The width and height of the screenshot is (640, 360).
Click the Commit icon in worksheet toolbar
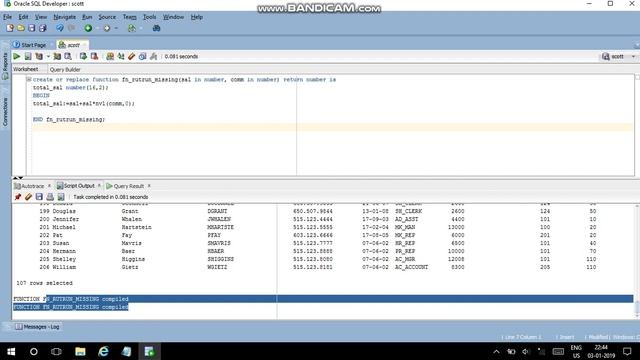(x=83, y=56)
